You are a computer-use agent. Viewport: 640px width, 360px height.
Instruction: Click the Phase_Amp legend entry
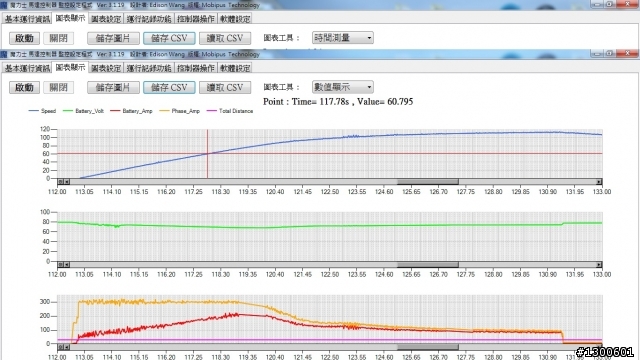[x=180, y=111]
